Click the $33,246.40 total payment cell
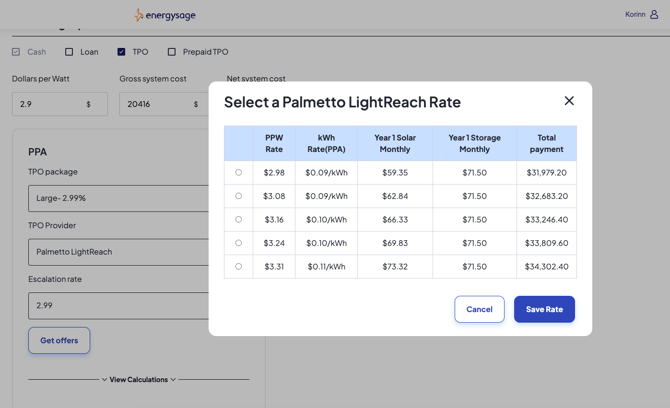Viewport: 670px width, 408px height. tap(547, 220)
